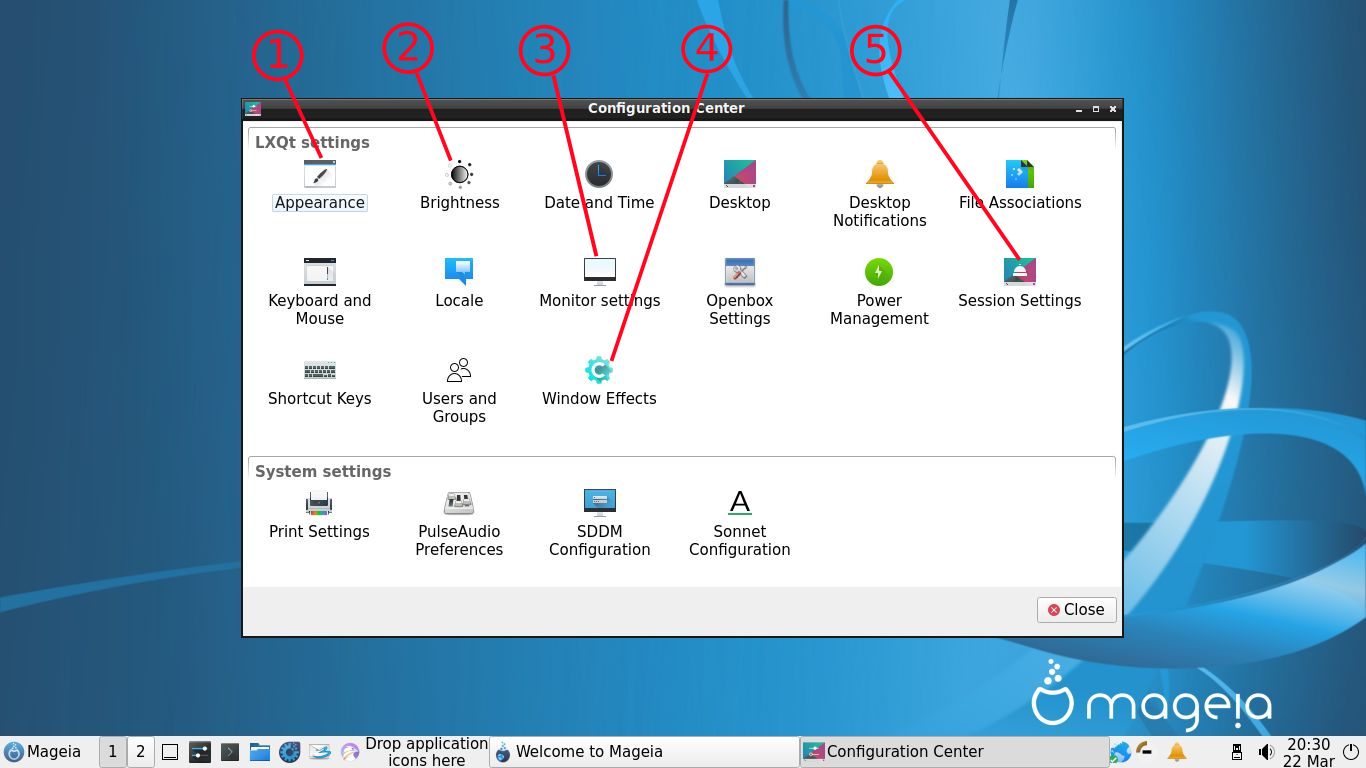The image size is (1366, 768).
Task: Open Mageia Control Center gear icon in panel
Action: (x=290, y=752)
